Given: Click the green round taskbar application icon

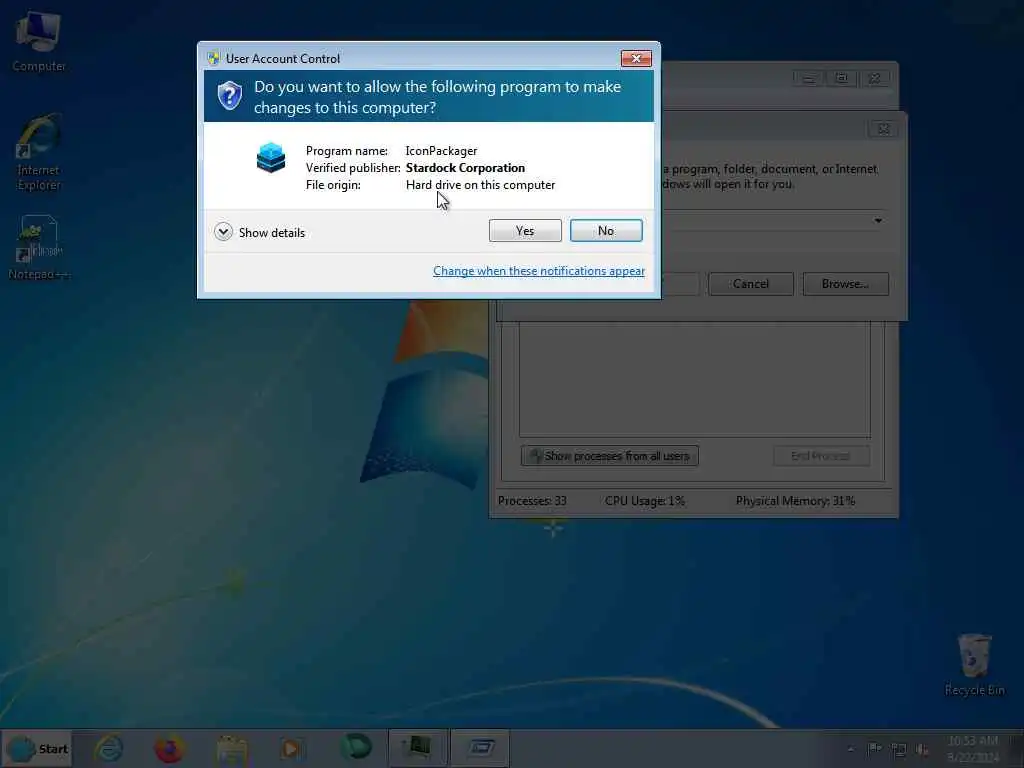Looking at the screenshot, I should pyautogui.click(x=355, y=748).
